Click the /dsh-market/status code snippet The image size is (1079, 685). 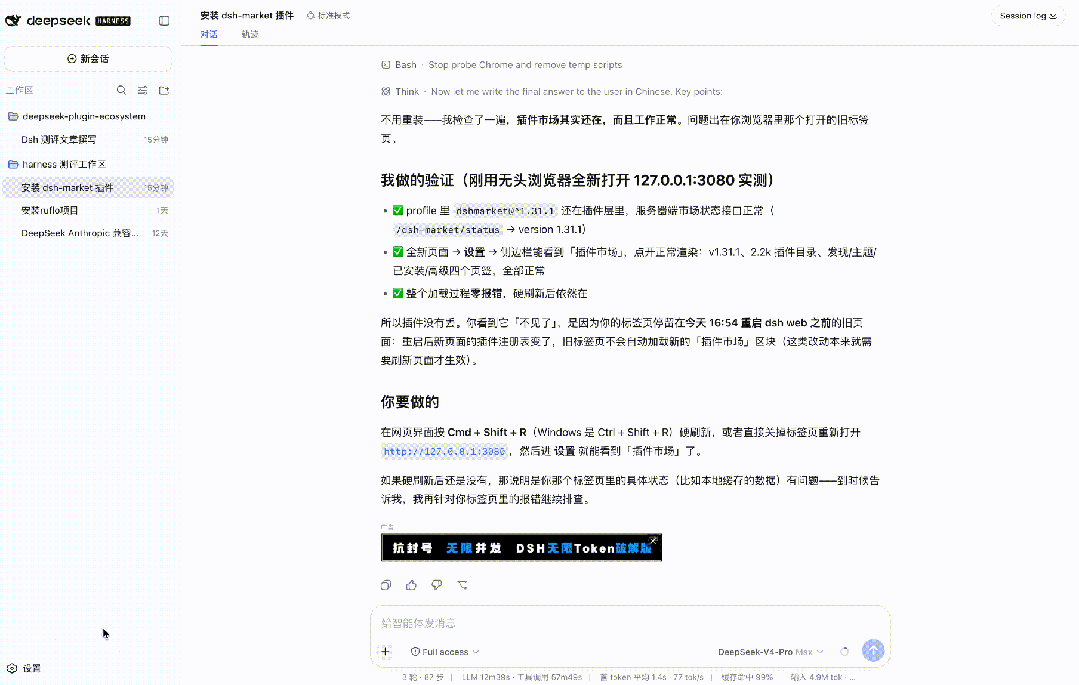coord(447,230)
